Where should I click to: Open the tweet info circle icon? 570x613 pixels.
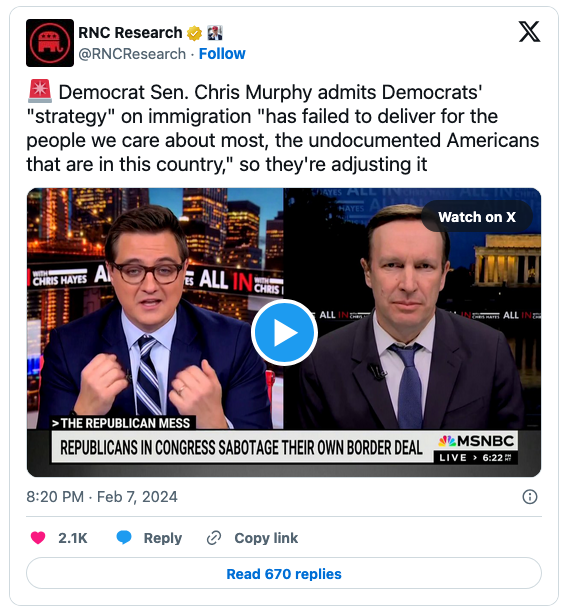click(530, 497)
